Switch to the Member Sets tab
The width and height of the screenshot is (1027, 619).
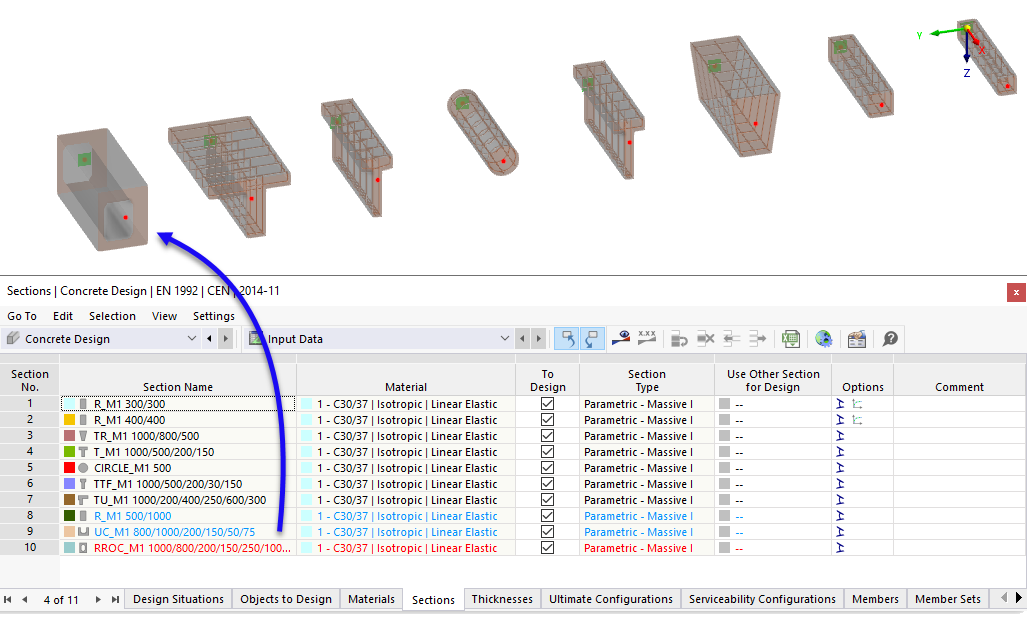click(948, 599)
